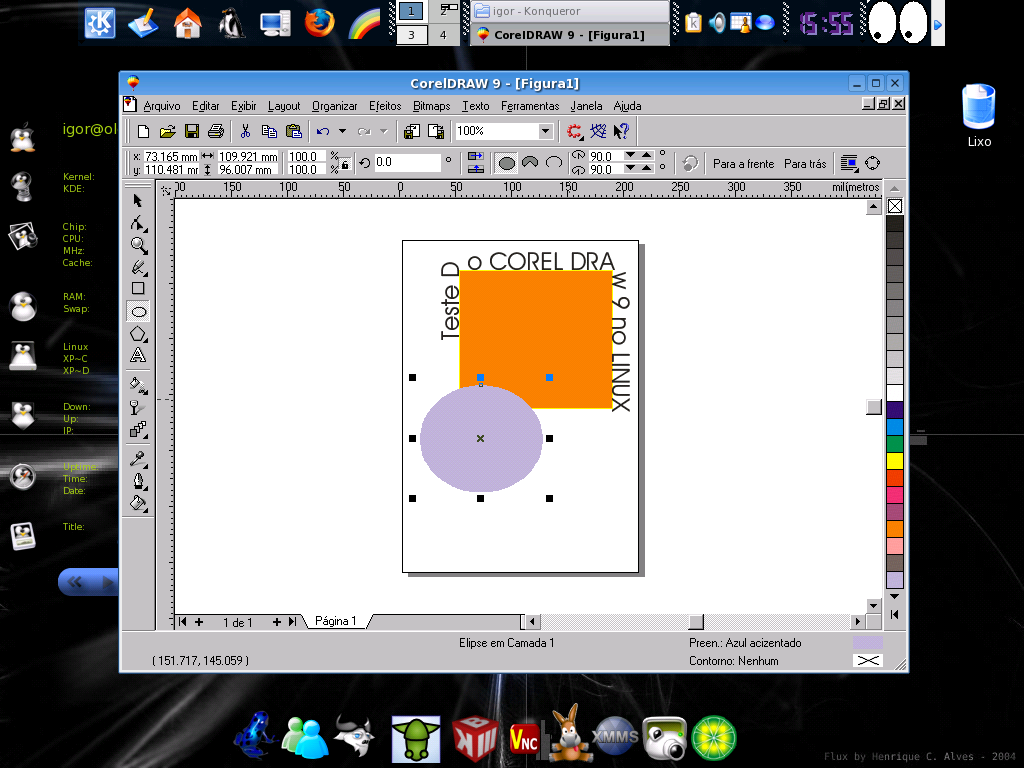Click the Para trás button
Screen dimensions: 1024x768
click(x=805, y=164)
